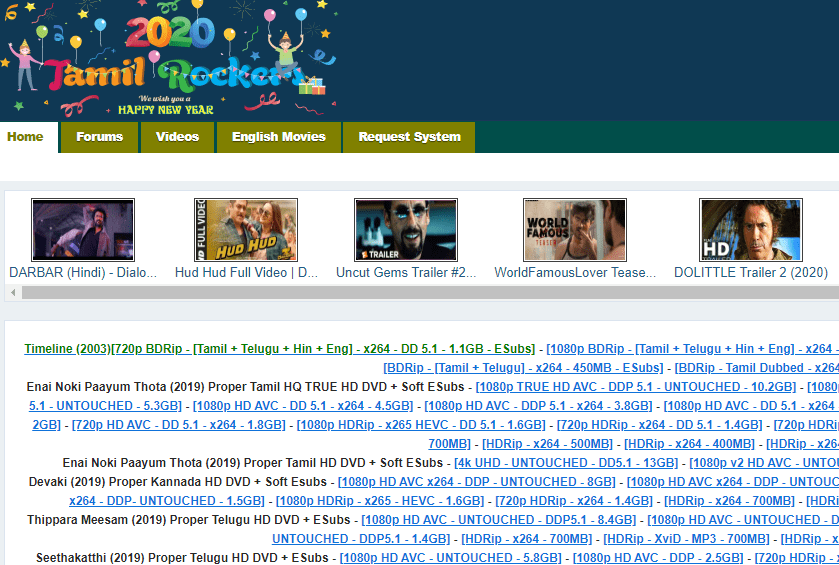This screenshot has width=839, height=565.
Task: Open Thippara Meesam 1080p UNTOUCHED 8.4GB link
Action: click(499, 520)
